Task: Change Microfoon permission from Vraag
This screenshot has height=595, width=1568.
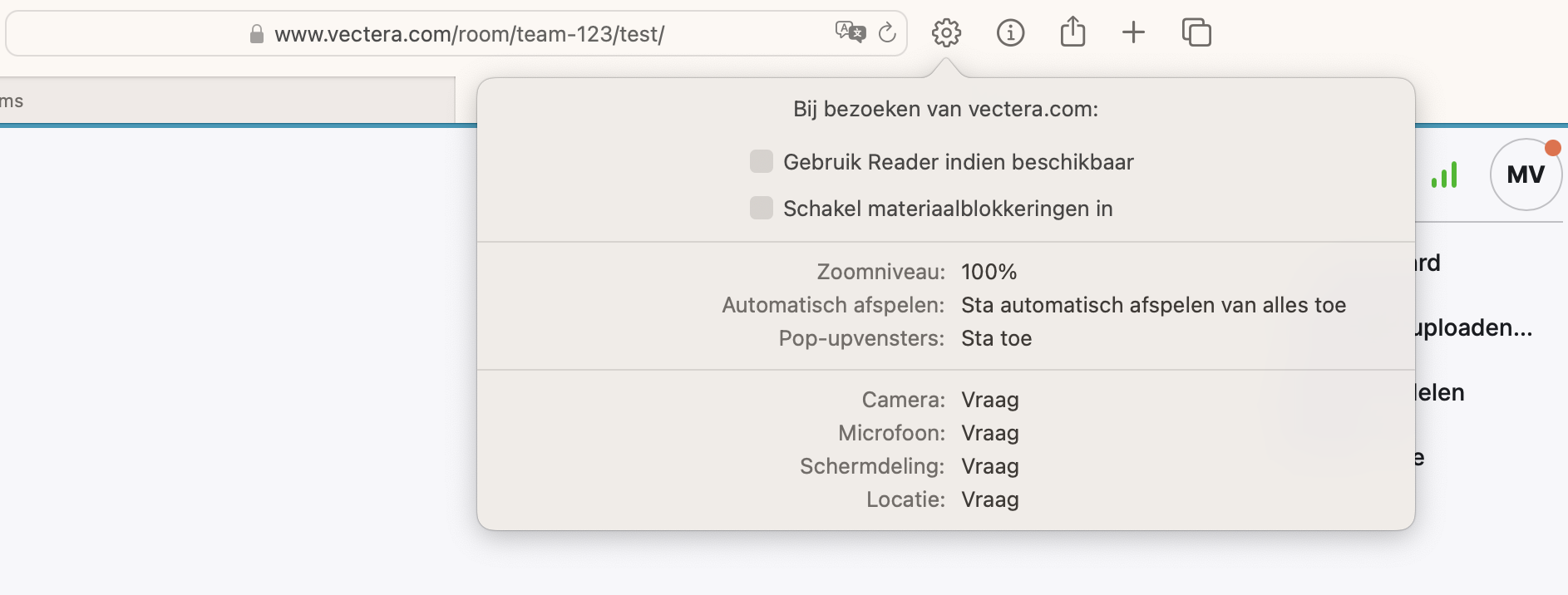Action: (989, 433)
